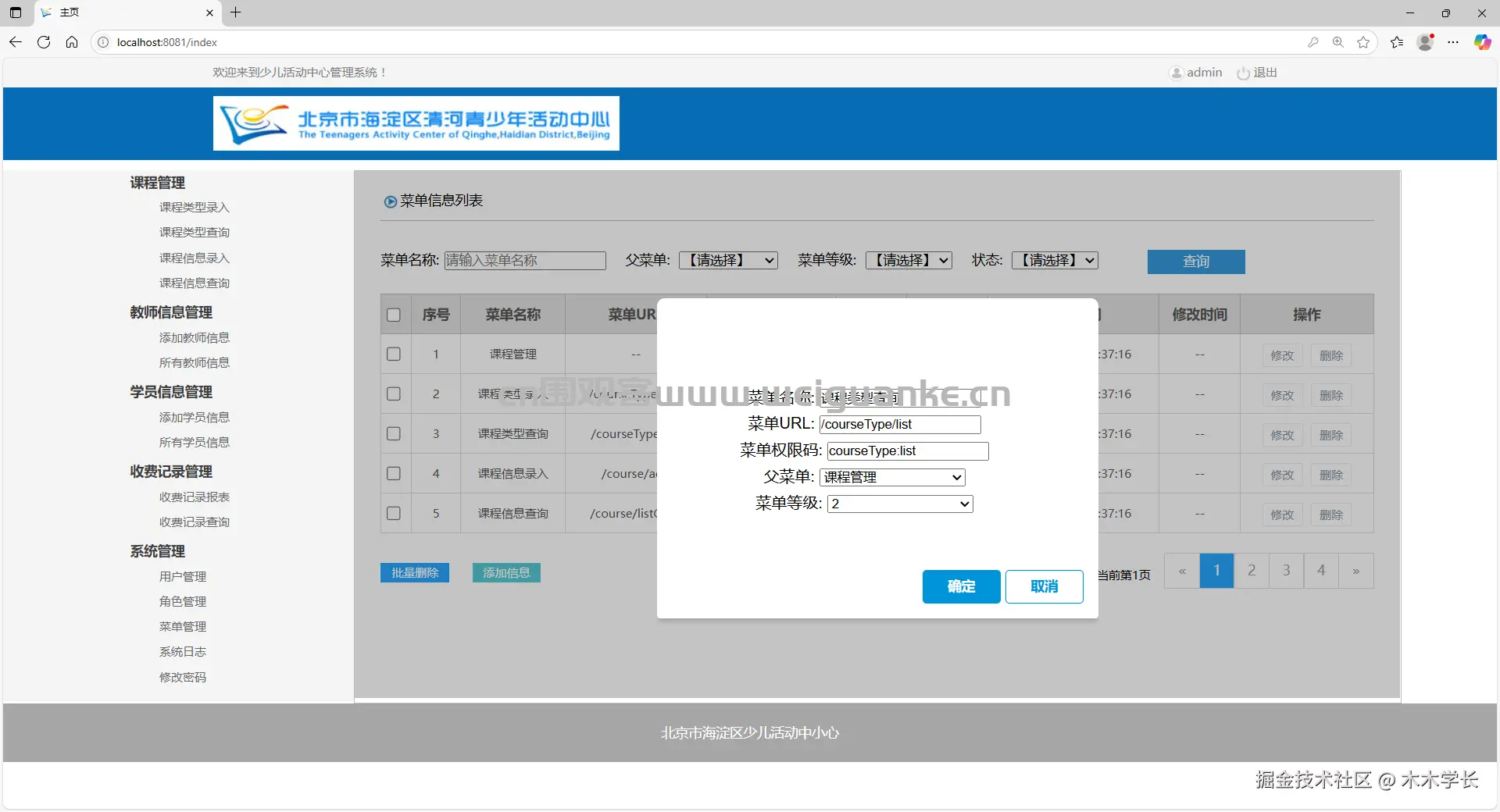This screenshot has width=1500, height=812.
Task: Dismiss dialog with 取消 button
Action: point(1044,586)
